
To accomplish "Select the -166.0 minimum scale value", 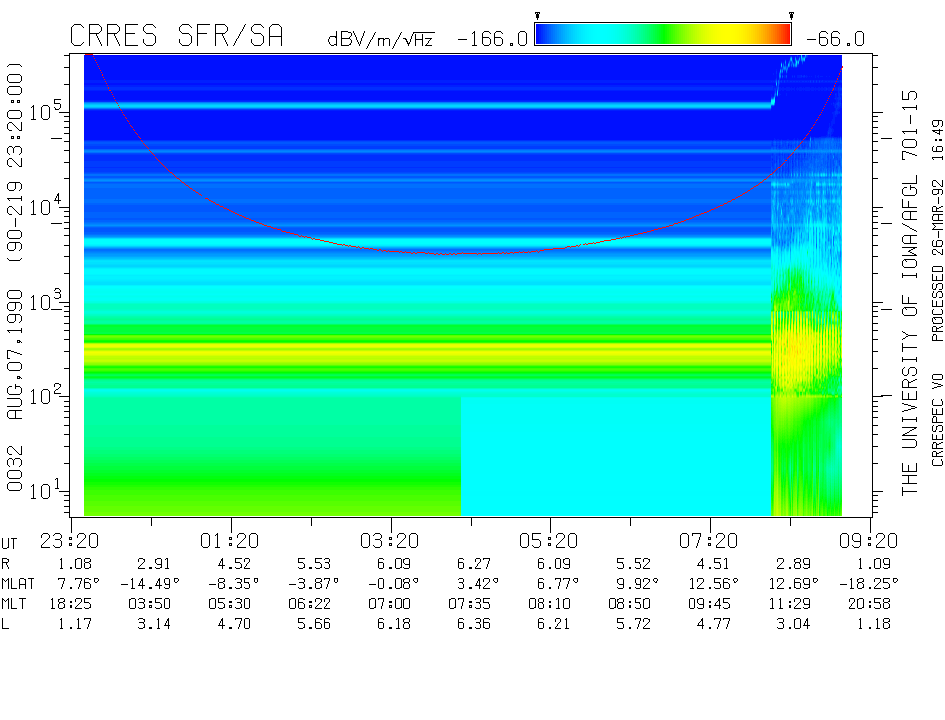I will (x=492, y=39).
